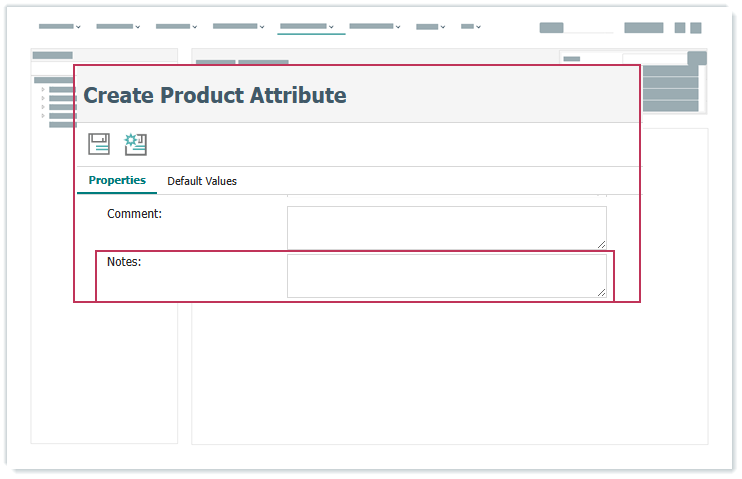
Task: Open the Default Values tab
Action: tap(202, 181)
